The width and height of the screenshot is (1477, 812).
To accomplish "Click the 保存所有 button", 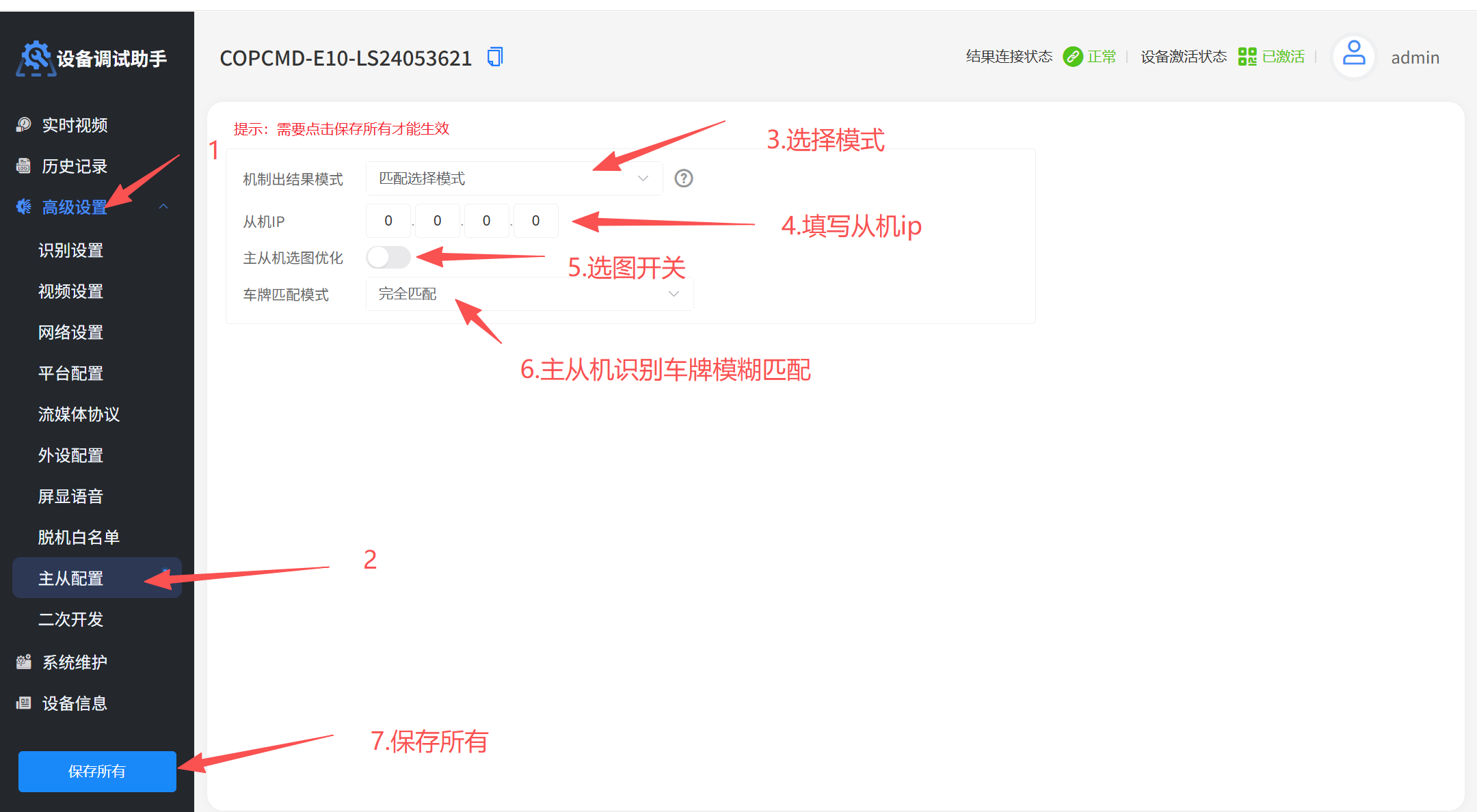I will pos(96,771).
